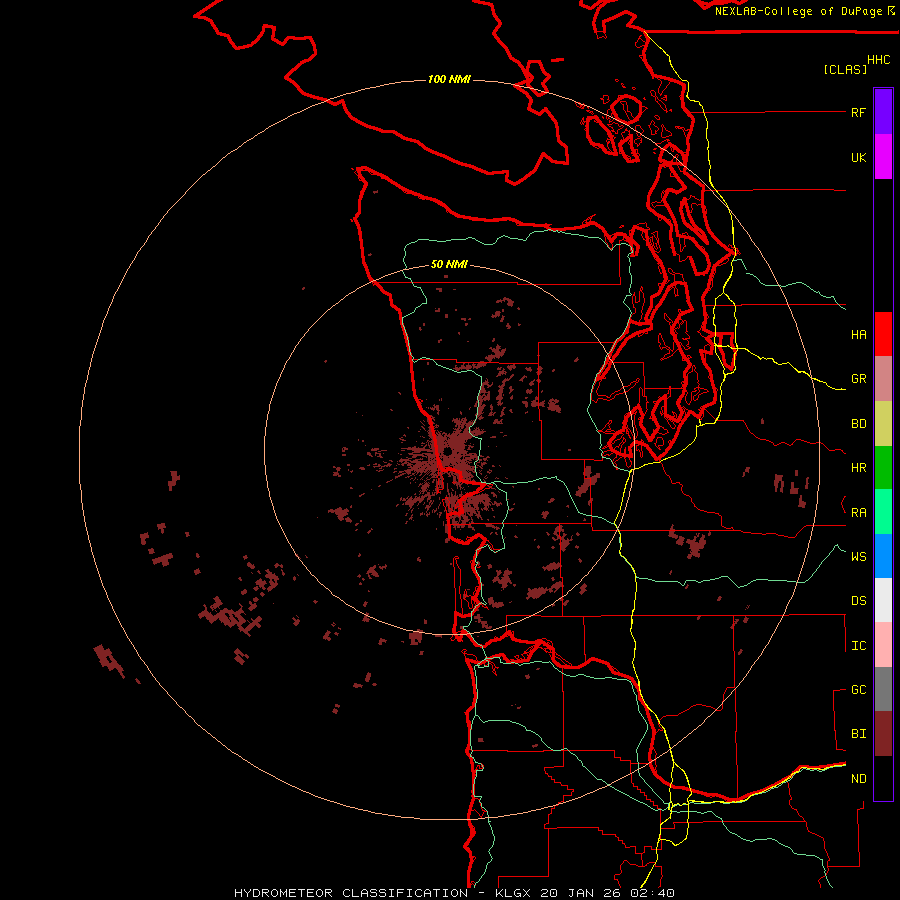The image size is (900, 900).
Task: Click the ND legend label
Action: (858, 779)
